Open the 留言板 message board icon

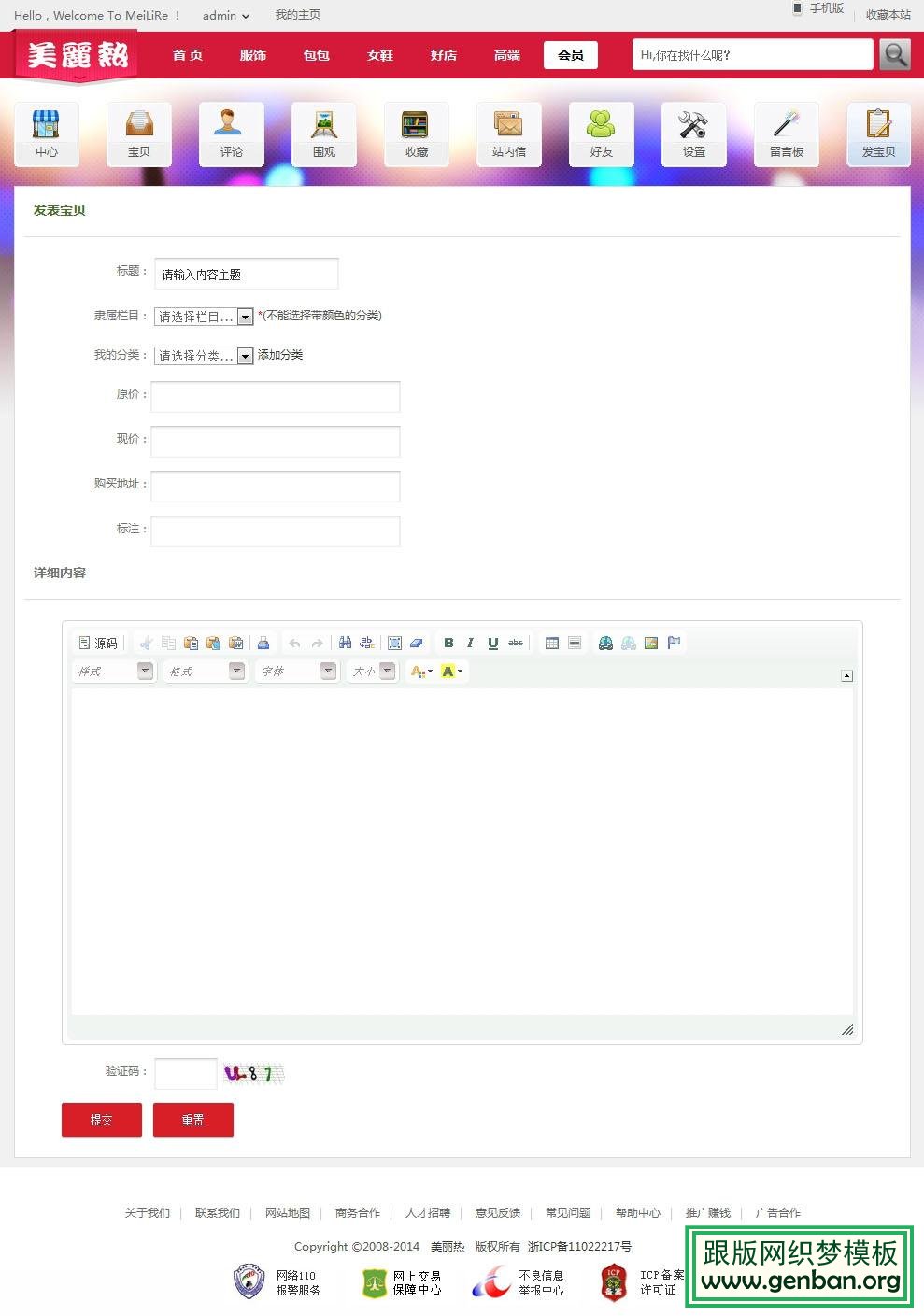click(x=786, y=134)
